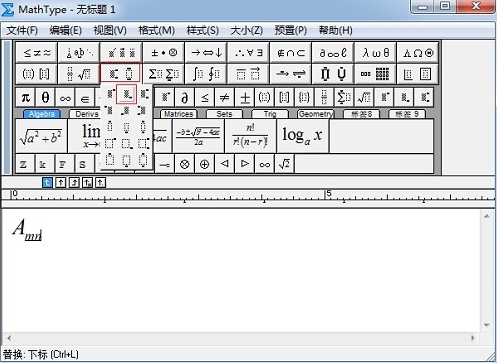Image resolution: width=497 pixels, height=363 pixels.
Task: Insert the ⊗ symbol from bottom small bar
Action: (184, 164)
